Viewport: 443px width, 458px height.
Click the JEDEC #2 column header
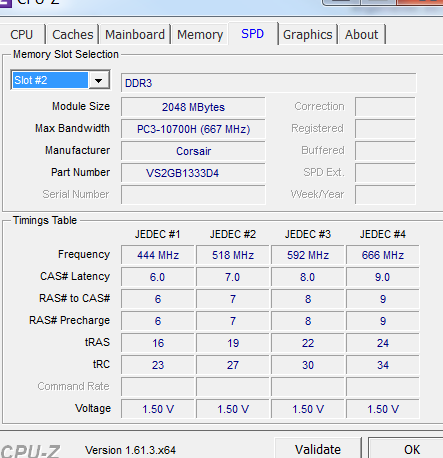[233, 234]
